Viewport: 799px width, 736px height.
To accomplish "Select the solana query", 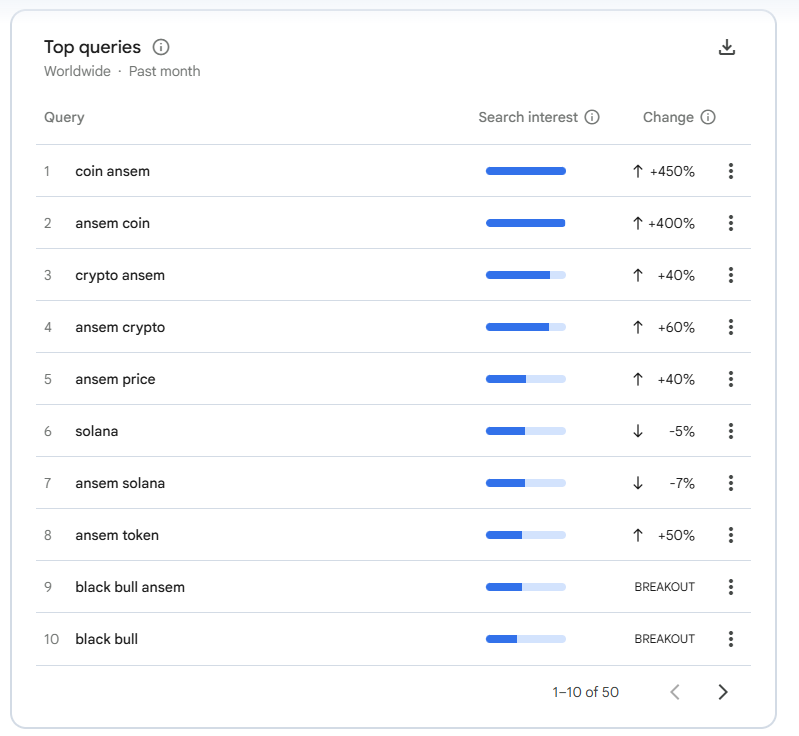I will click(x=97, y=431).
